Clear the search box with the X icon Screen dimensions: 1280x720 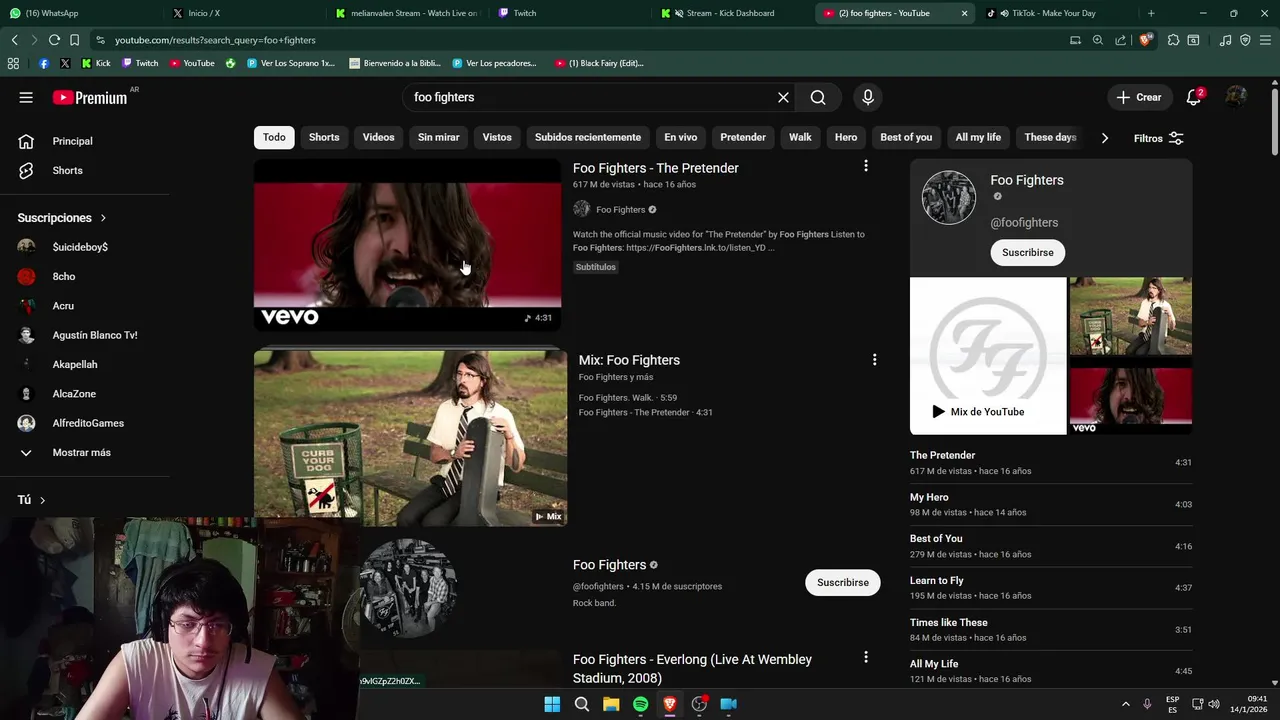click(x=783, y=97)
